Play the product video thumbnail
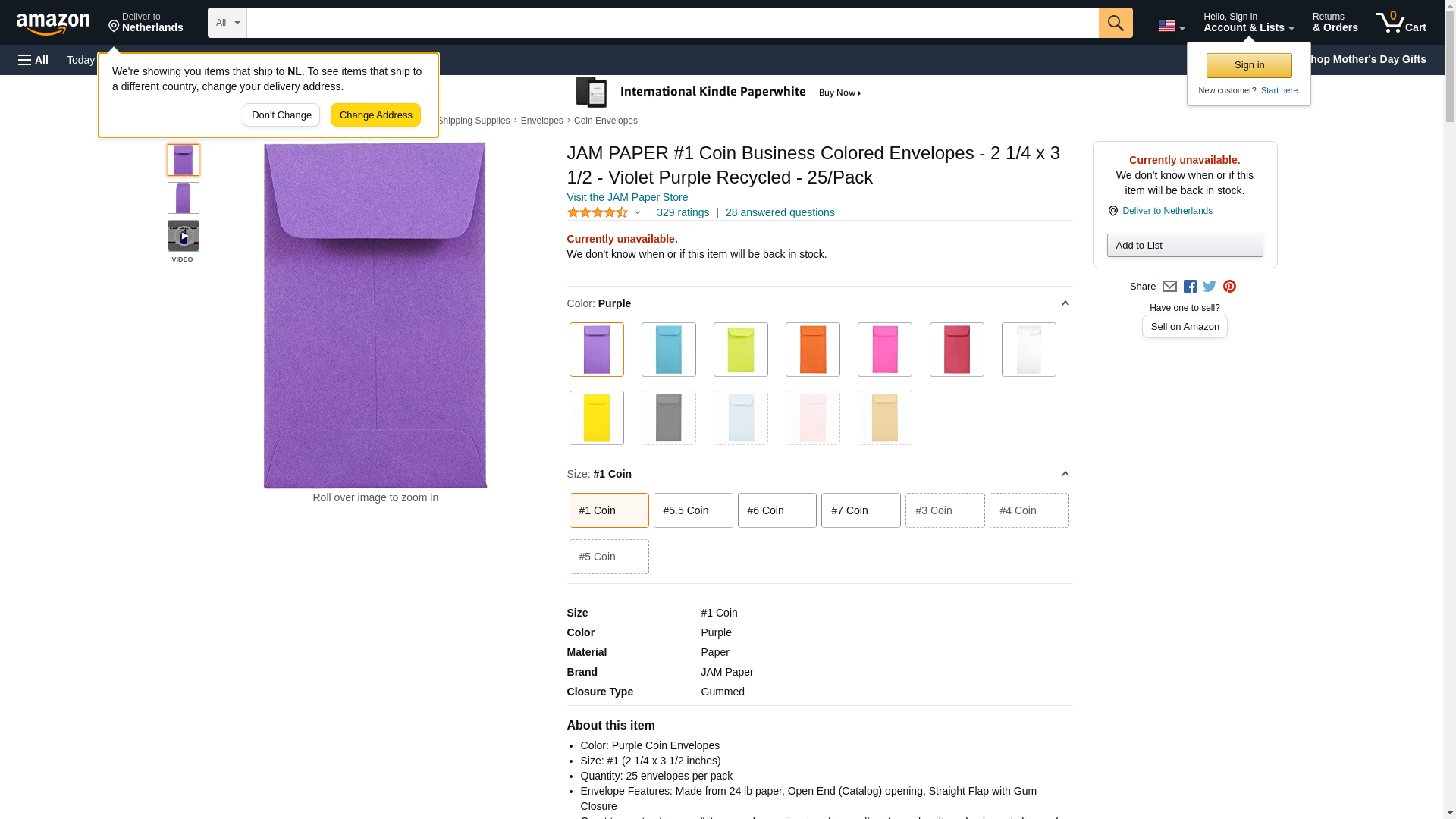Screen dimensions: 1456x819 [183, 237]
